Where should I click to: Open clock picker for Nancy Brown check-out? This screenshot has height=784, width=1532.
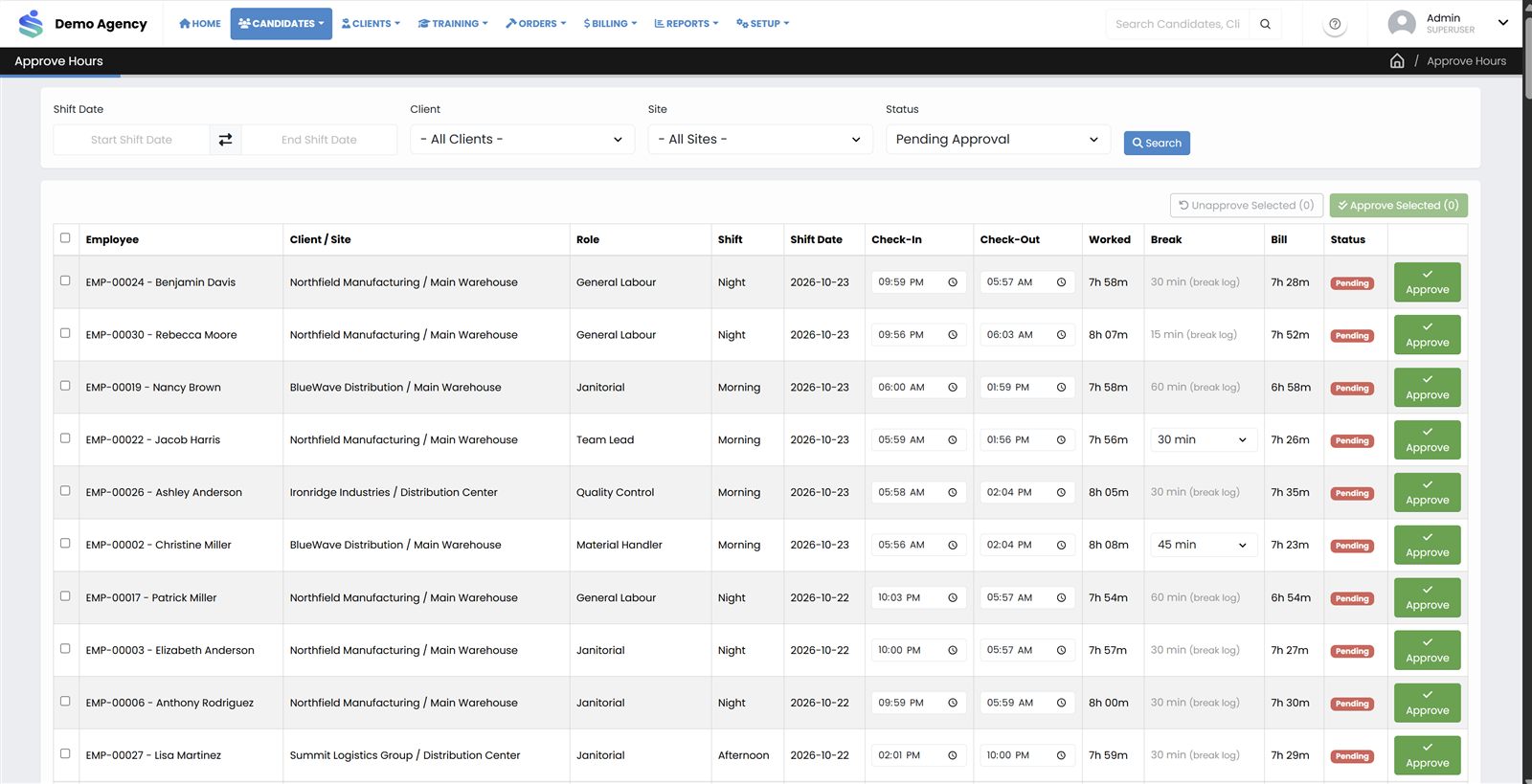pos(1061,388)
